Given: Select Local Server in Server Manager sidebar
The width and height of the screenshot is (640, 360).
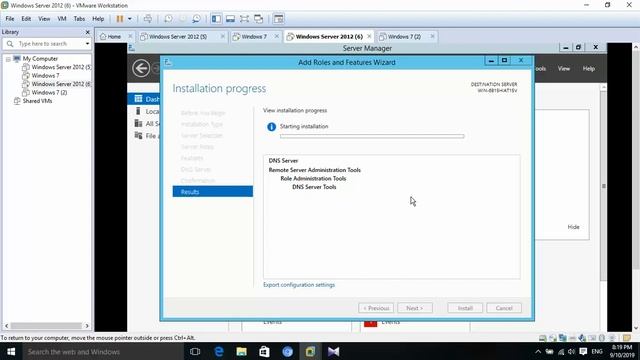Looking at the screenshot, I should 147,111.
